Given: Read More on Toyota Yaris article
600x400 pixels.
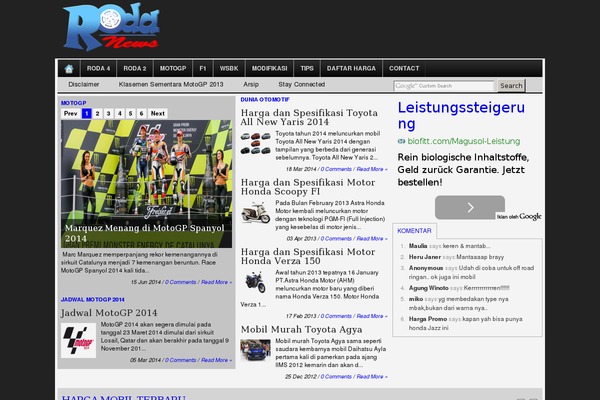Looking at the screenshot, I should (x=372, y=169).
